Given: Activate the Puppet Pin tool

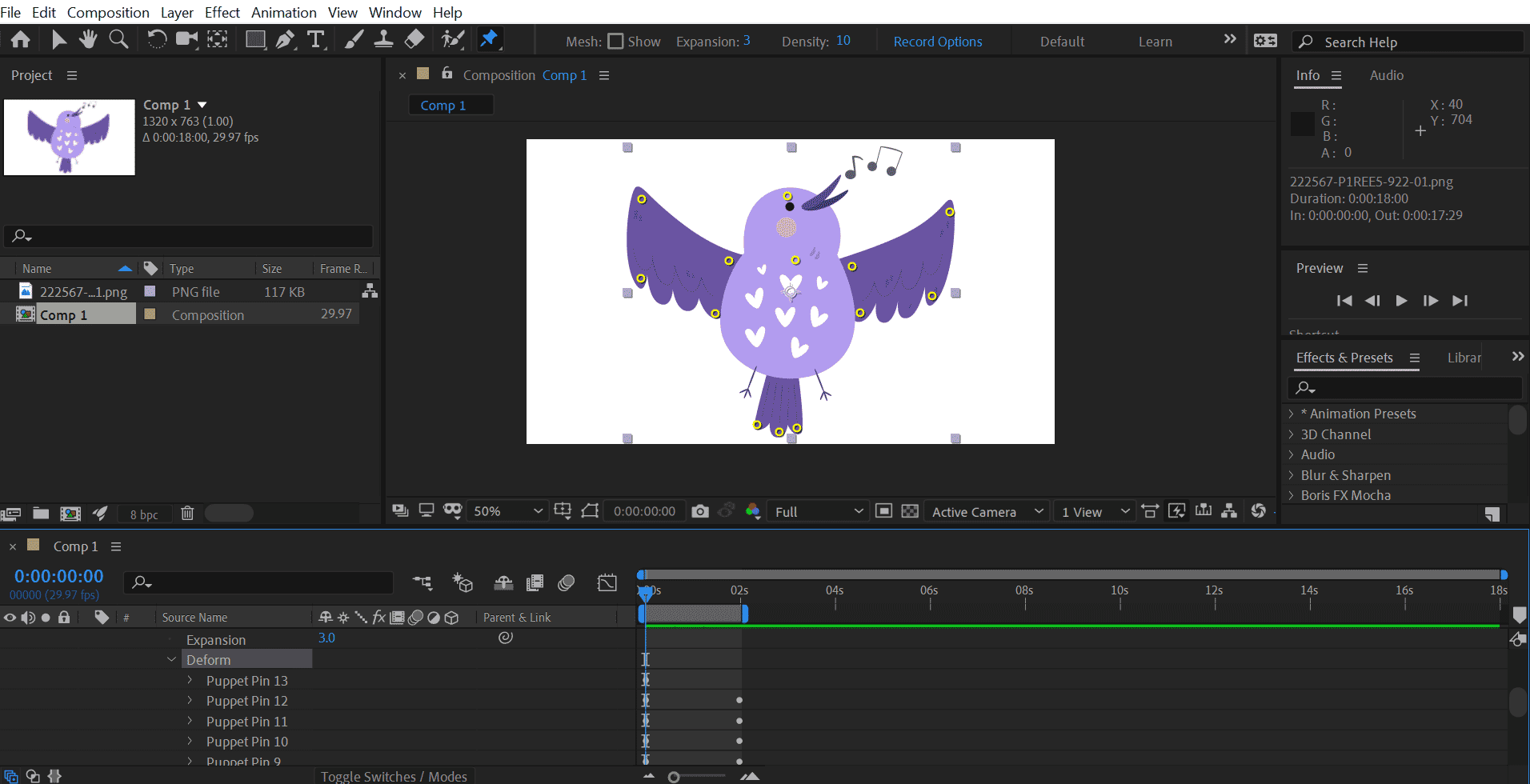Looking at the screenshot, I should (489, 39).
